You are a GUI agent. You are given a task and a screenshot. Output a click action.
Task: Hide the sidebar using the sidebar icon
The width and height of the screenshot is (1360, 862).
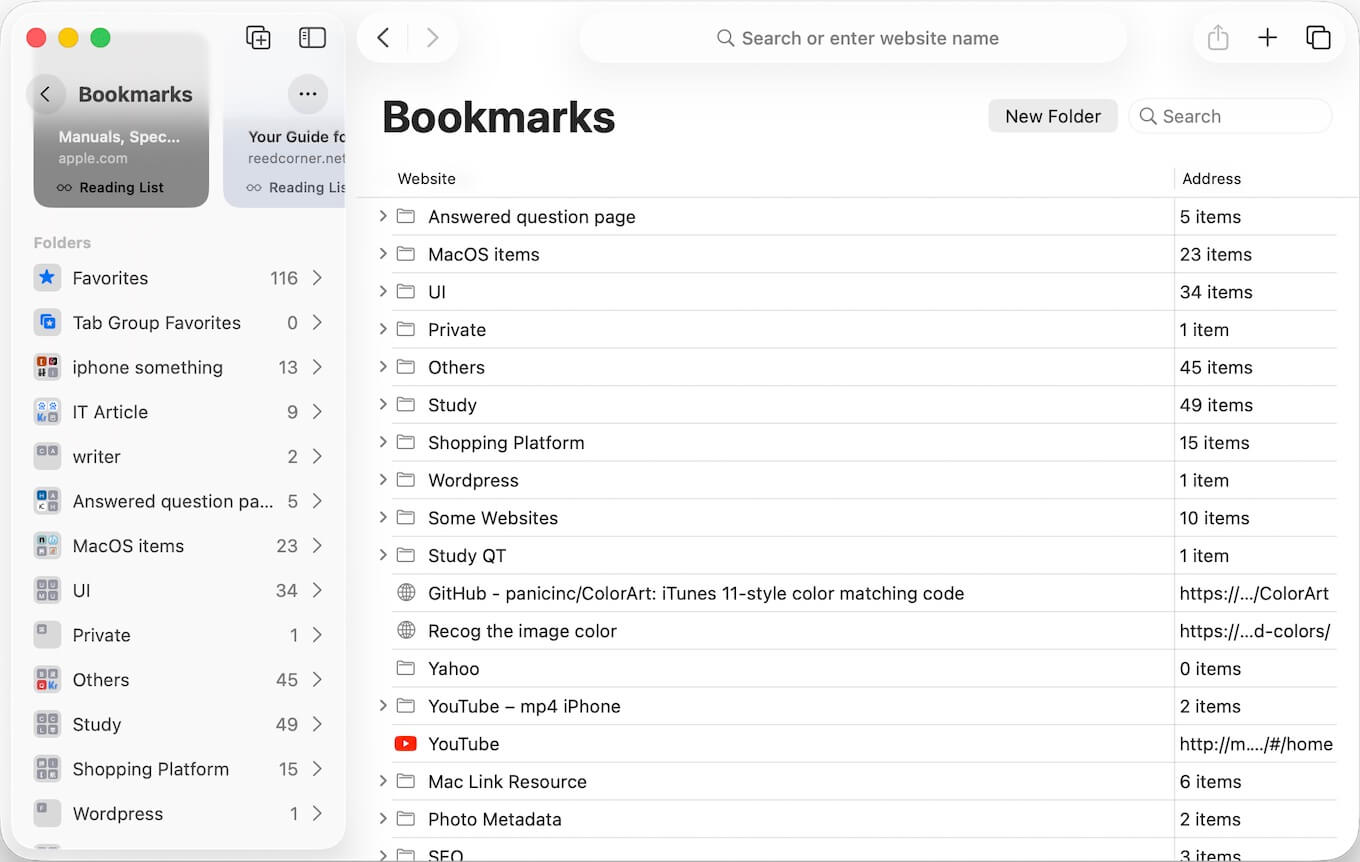[312, 38]
